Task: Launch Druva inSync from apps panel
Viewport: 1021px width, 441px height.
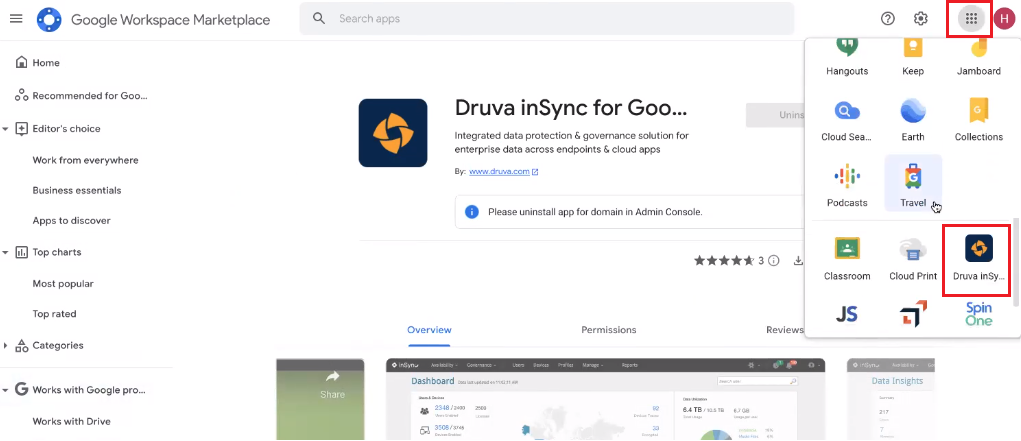Action: pos(978,258)
